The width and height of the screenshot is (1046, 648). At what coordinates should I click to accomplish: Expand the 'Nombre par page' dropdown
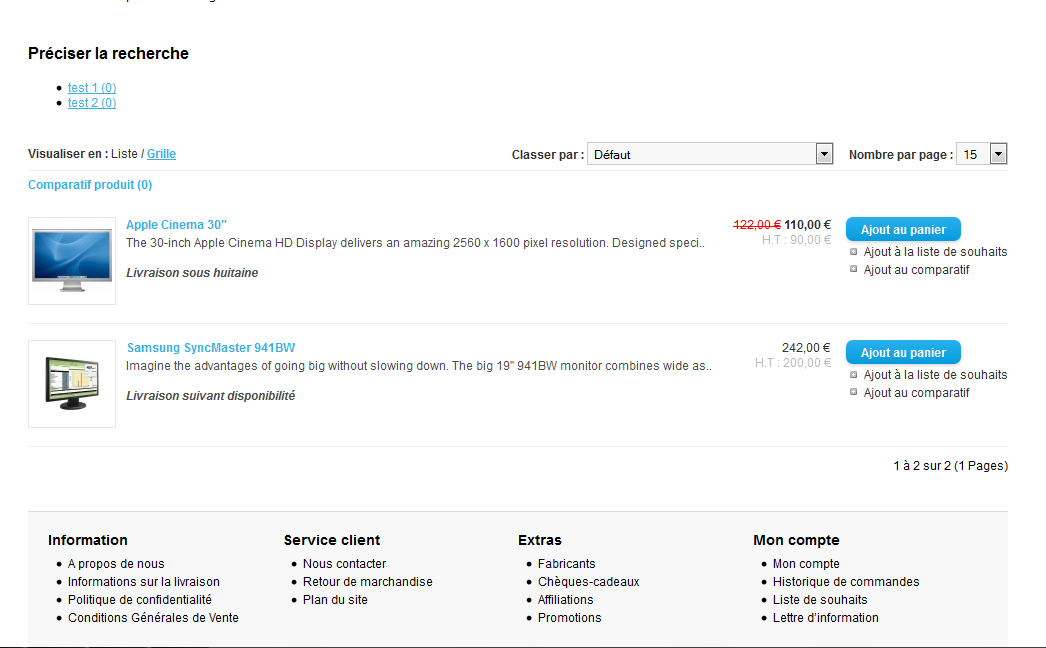981,154
